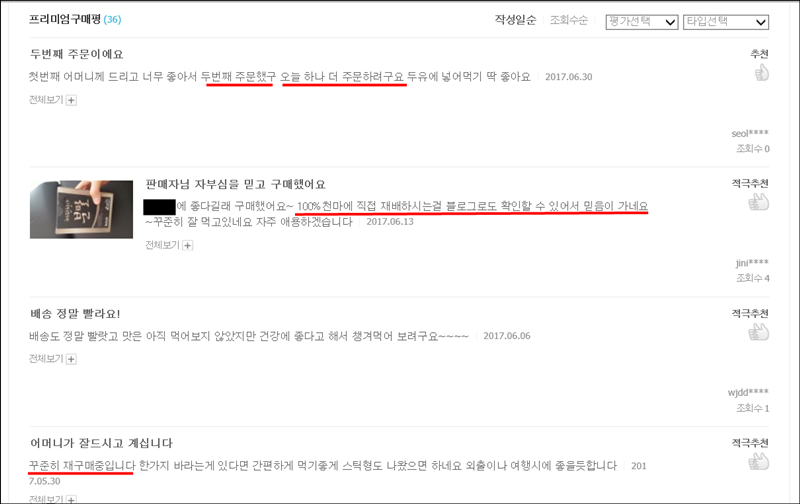Open the 평가선택 dropdown
This screenshot has height=504, width=800.
(641, 22)
